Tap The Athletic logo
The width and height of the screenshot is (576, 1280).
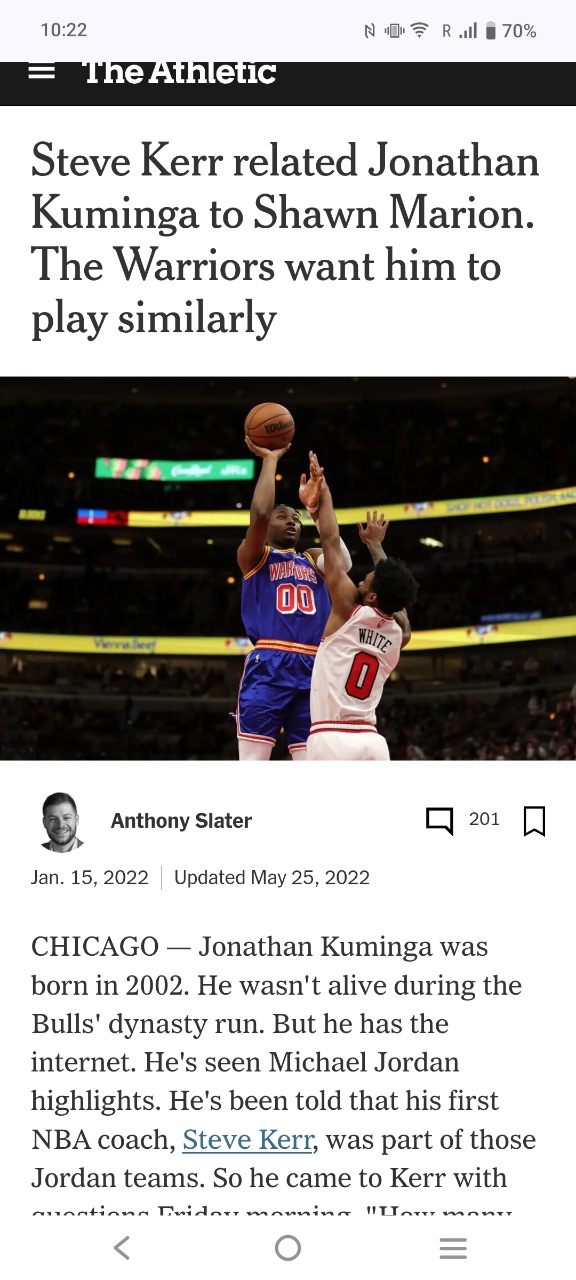pyautogui.click(x=179, y=72)
